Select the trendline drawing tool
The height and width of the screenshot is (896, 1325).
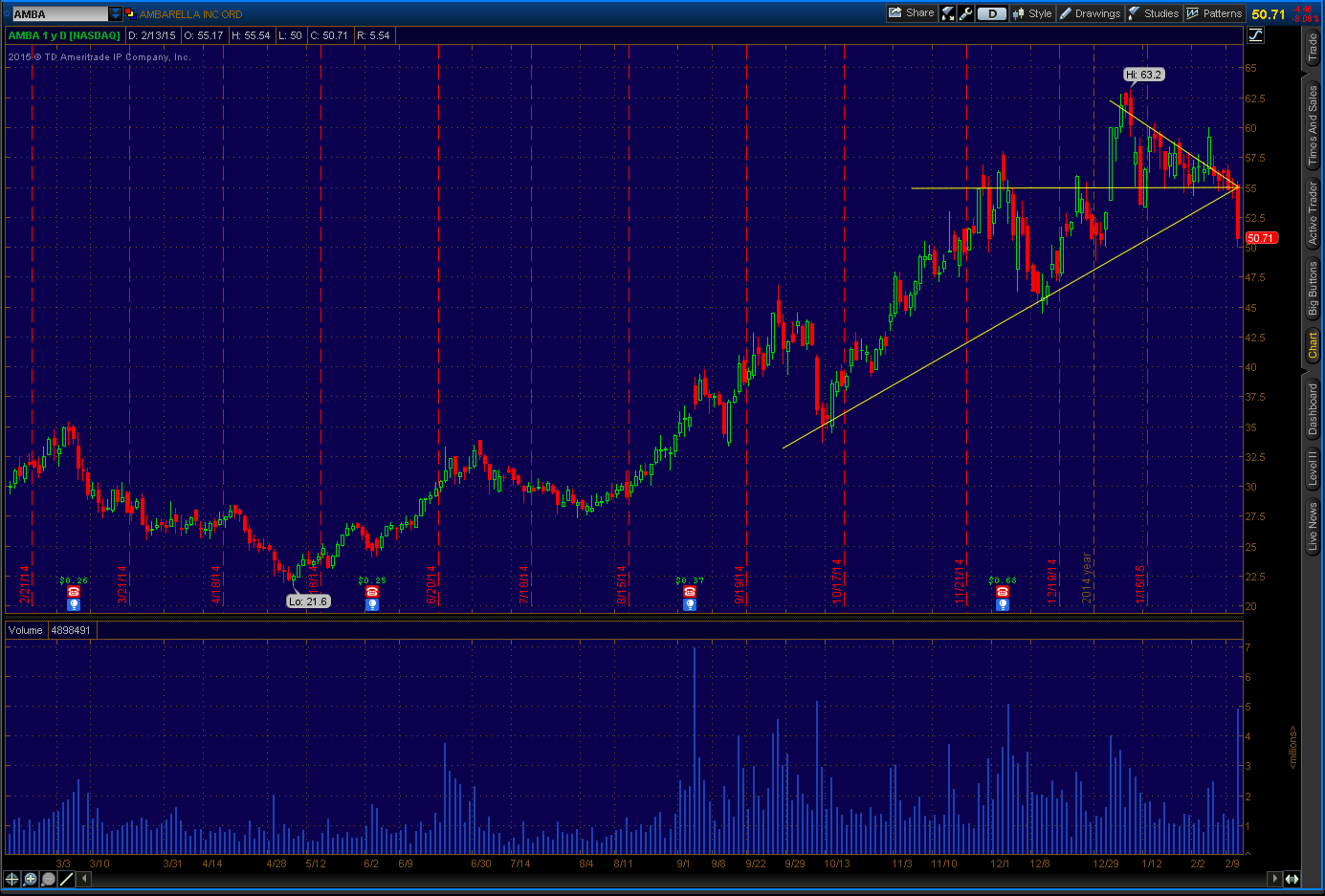coord(67,879)
